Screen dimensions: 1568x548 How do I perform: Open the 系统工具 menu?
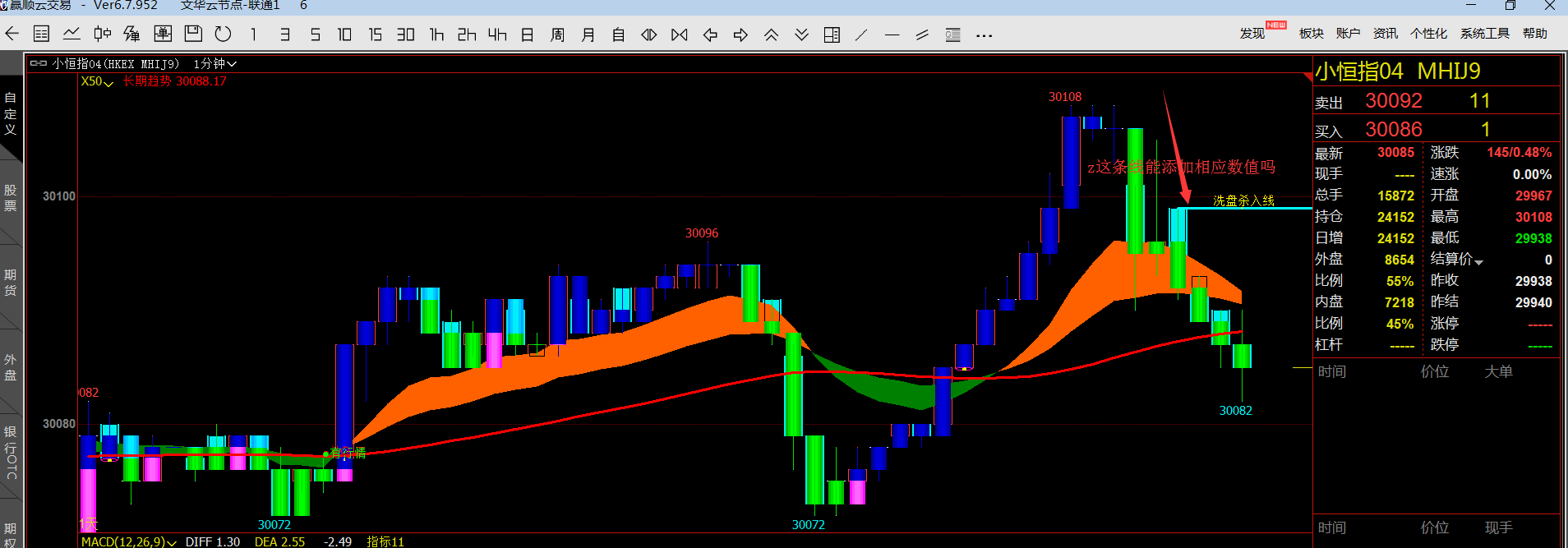click(x=1484, y=34)
